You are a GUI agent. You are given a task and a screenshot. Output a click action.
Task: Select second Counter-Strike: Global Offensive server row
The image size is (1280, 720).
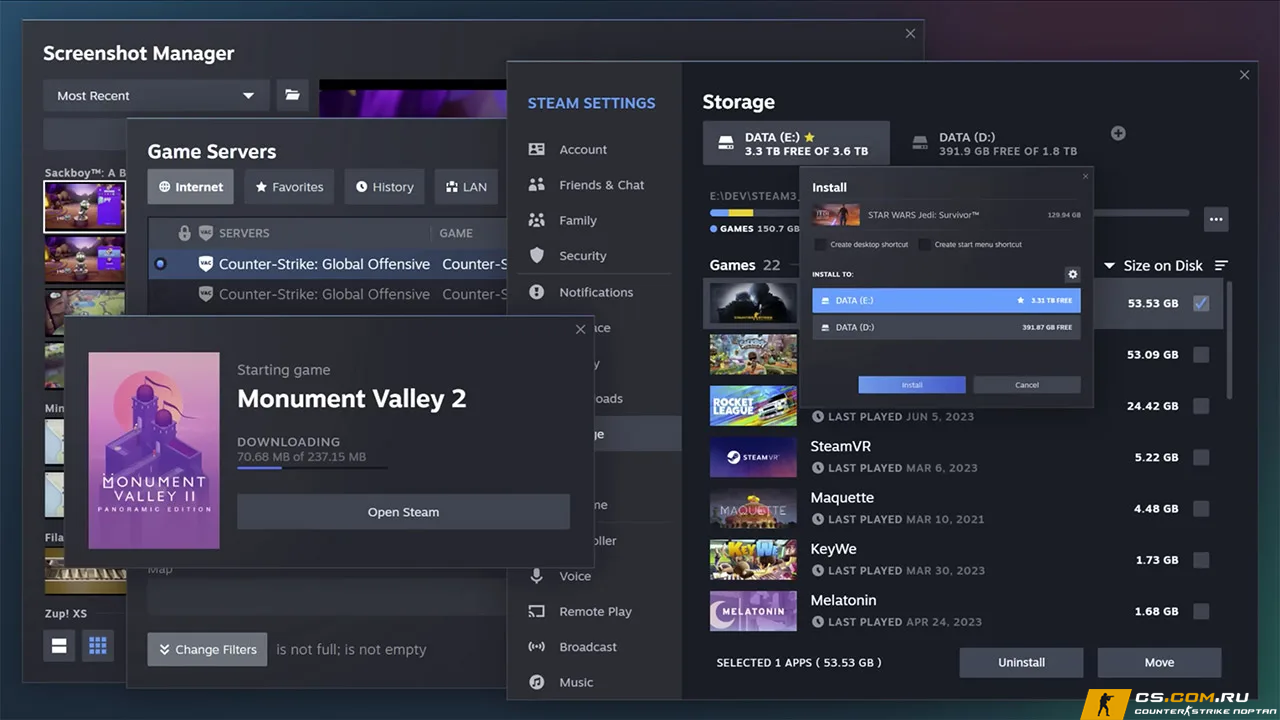[x=327, y=294]
